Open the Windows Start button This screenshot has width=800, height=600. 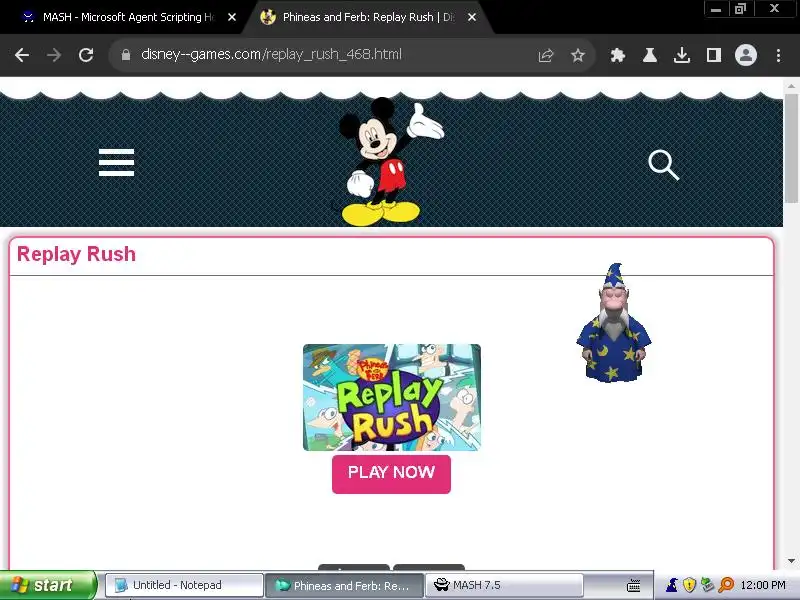(47, 585)
